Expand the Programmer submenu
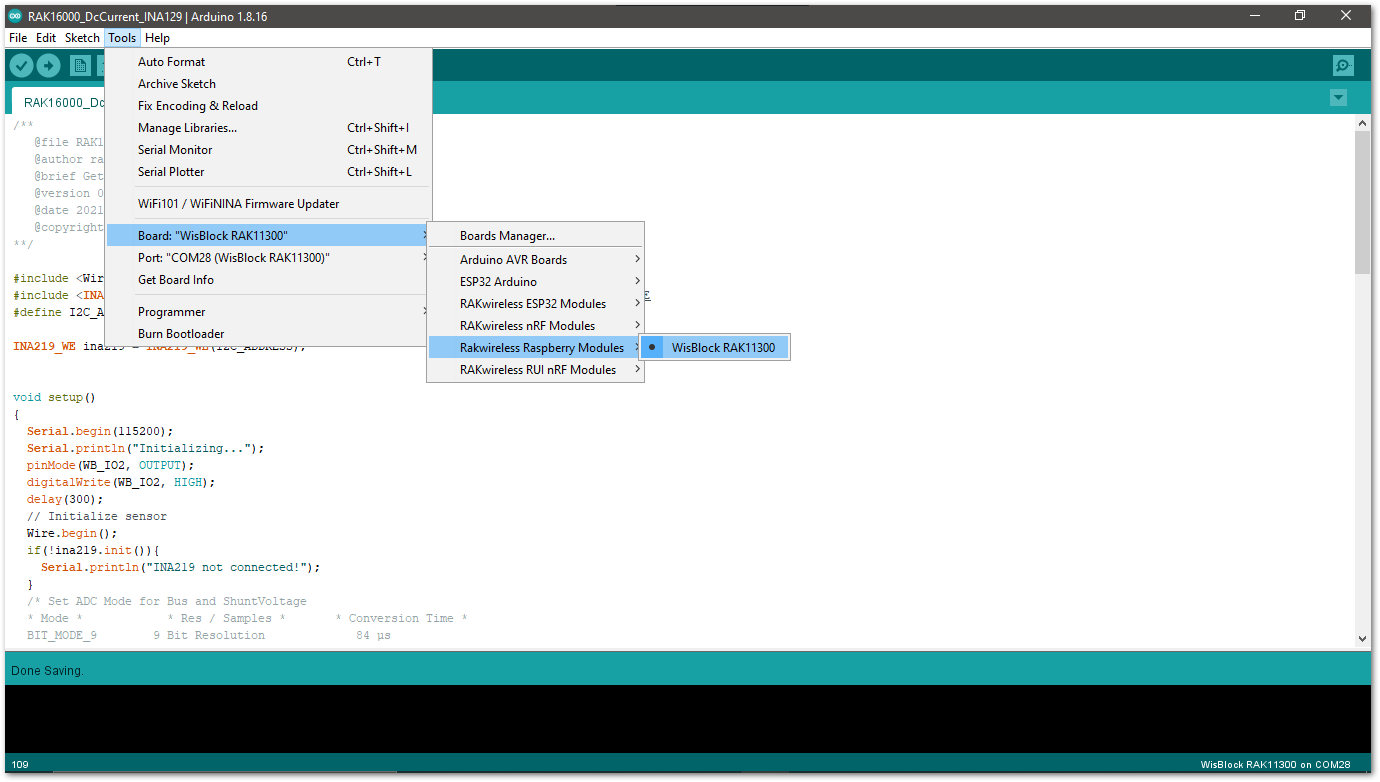1380x782 pixels. tap(269, 312)
